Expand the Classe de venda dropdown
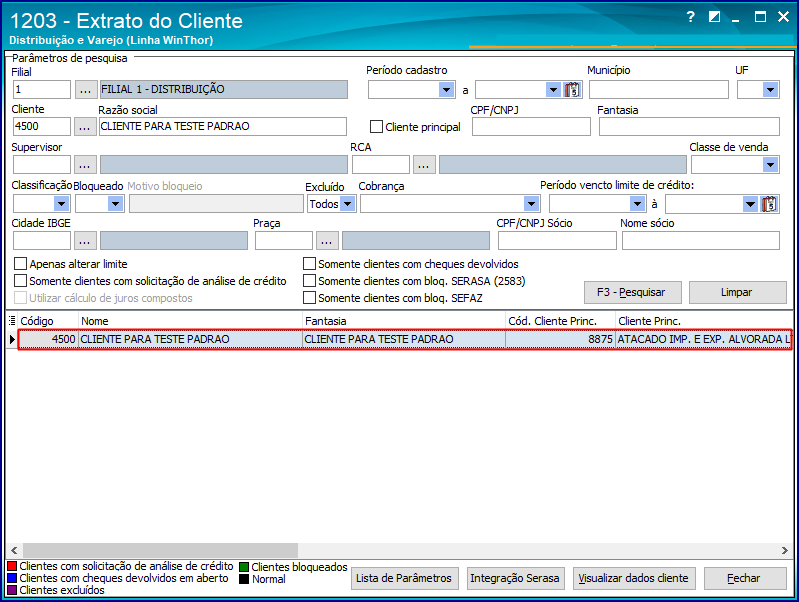This screenshot has height=602, width=799. pyautogui.click(x=770, y=165)
